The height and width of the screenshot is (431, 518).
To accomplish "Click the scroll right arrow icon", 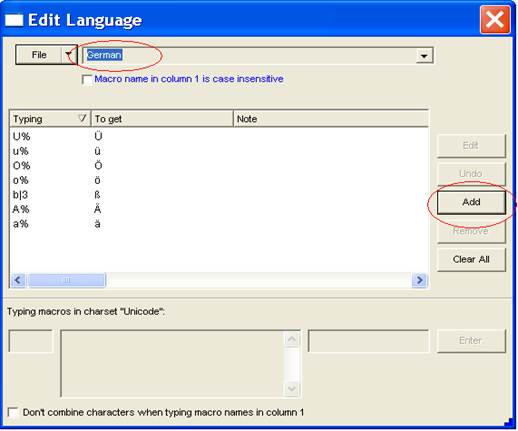I will 419,280.
